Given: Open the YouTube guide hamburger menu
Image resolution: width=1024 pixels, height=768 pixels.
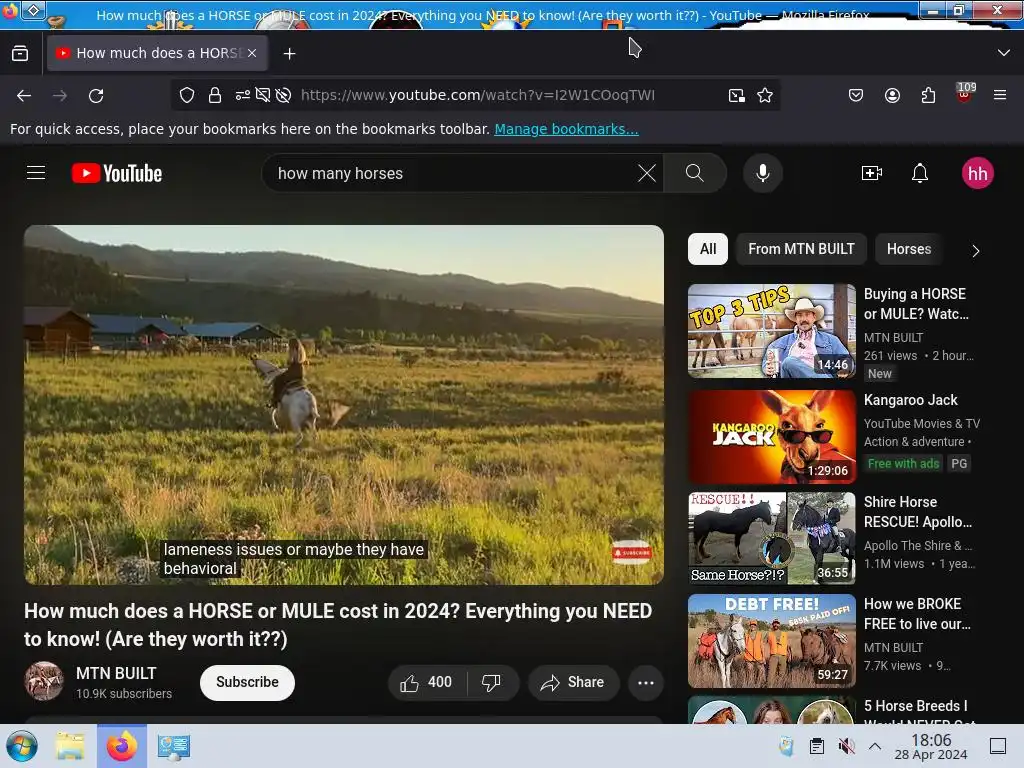Looking at the screenshot, I should (x=36, y=173).
